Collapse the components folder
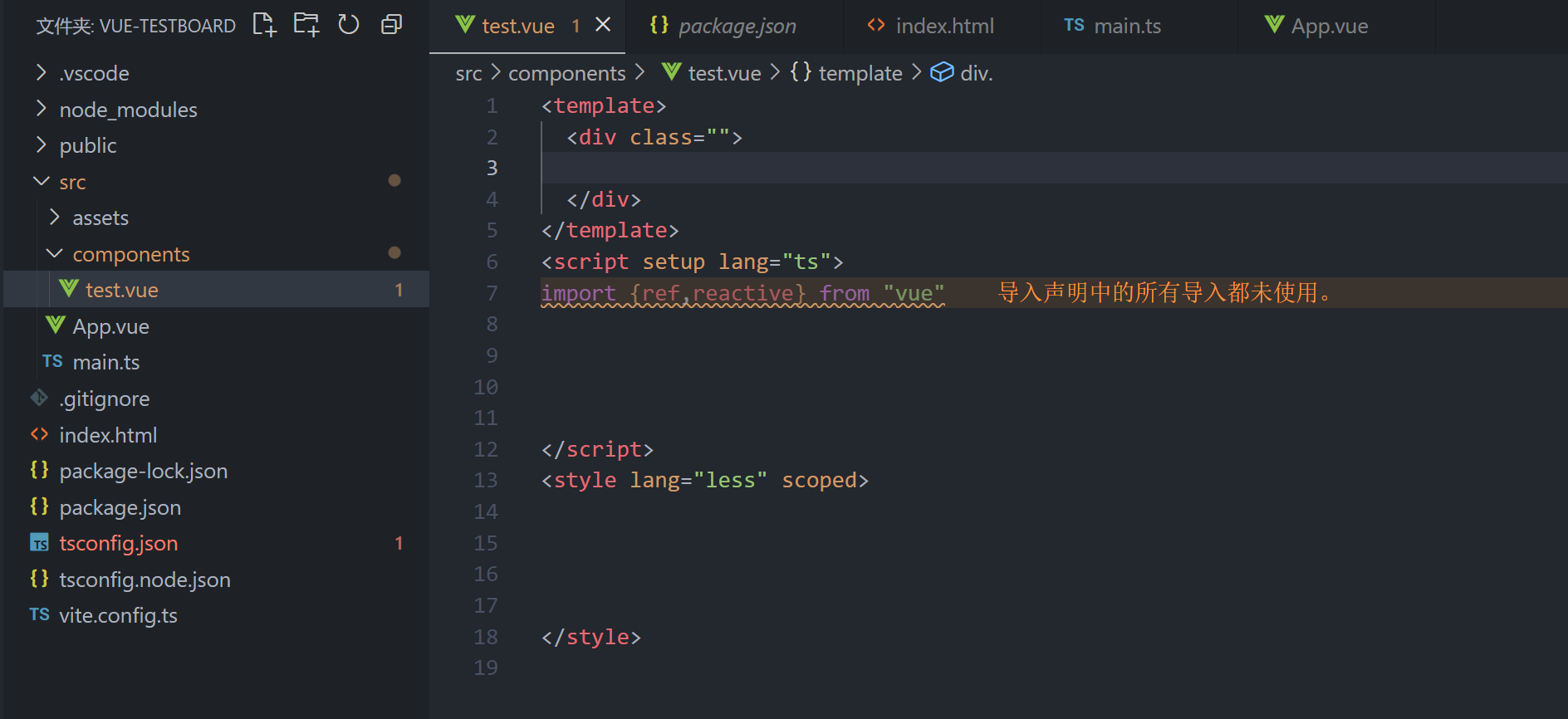Image resolution: width=1568 pixels, height=719 pixels. [x=216, y=254]
